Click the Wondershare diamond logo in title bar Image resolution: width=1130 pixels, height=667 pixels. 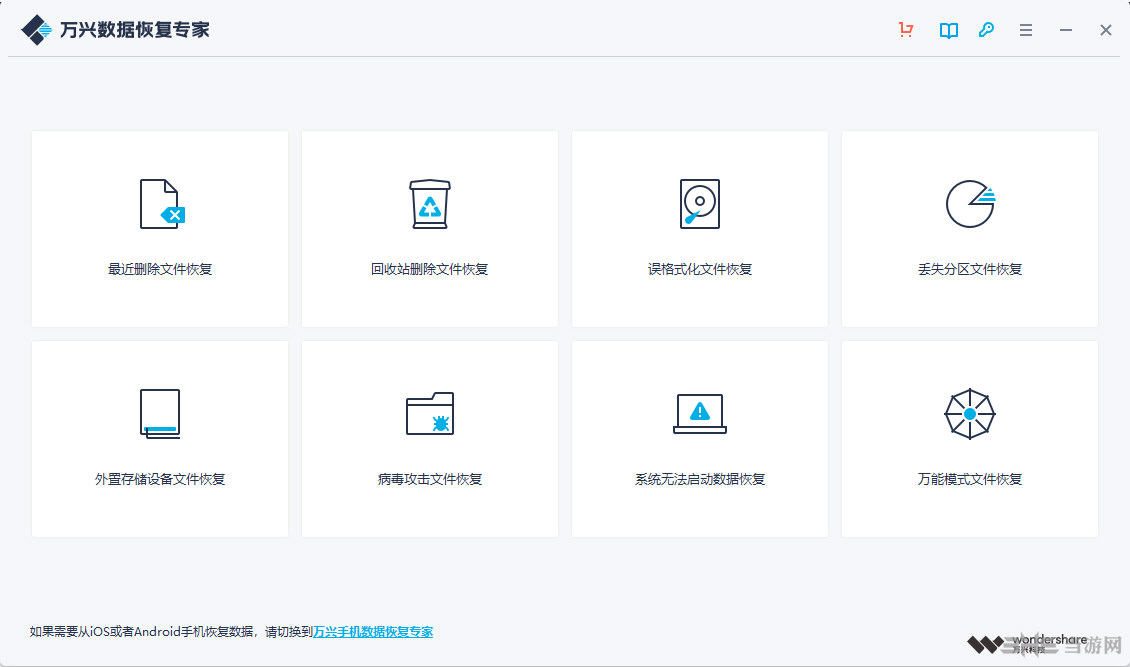click(36, 30)
